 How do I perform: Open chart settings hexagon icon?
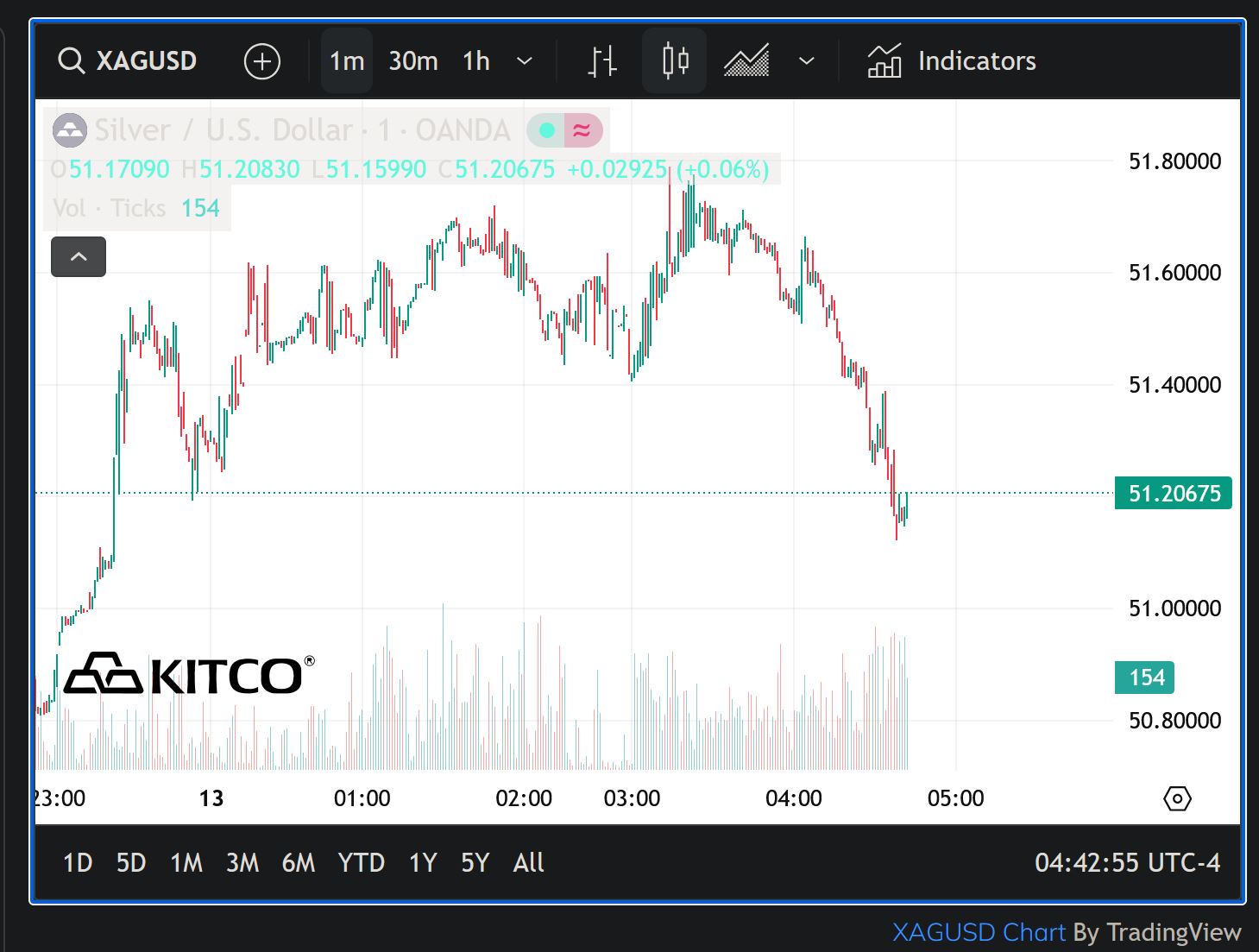pos(1177,798)
